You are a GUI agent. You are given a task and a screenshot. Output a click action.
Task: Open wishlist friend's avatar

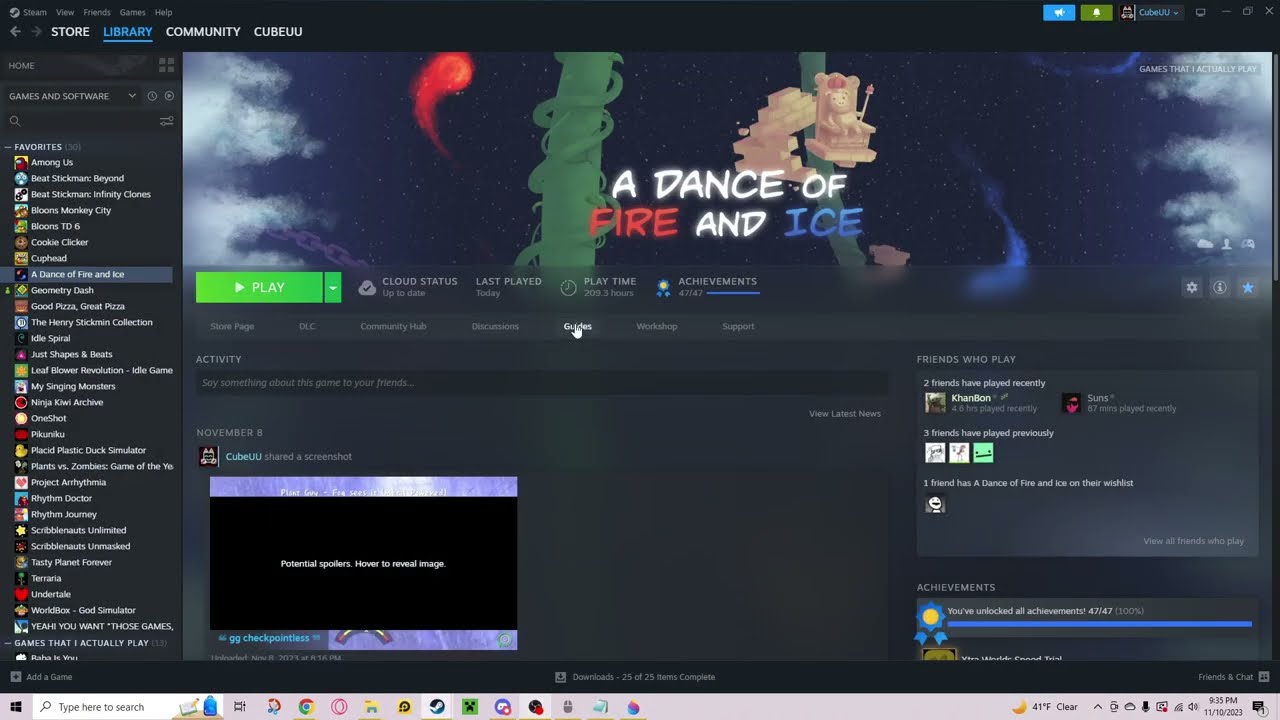[x=935, y=504]
